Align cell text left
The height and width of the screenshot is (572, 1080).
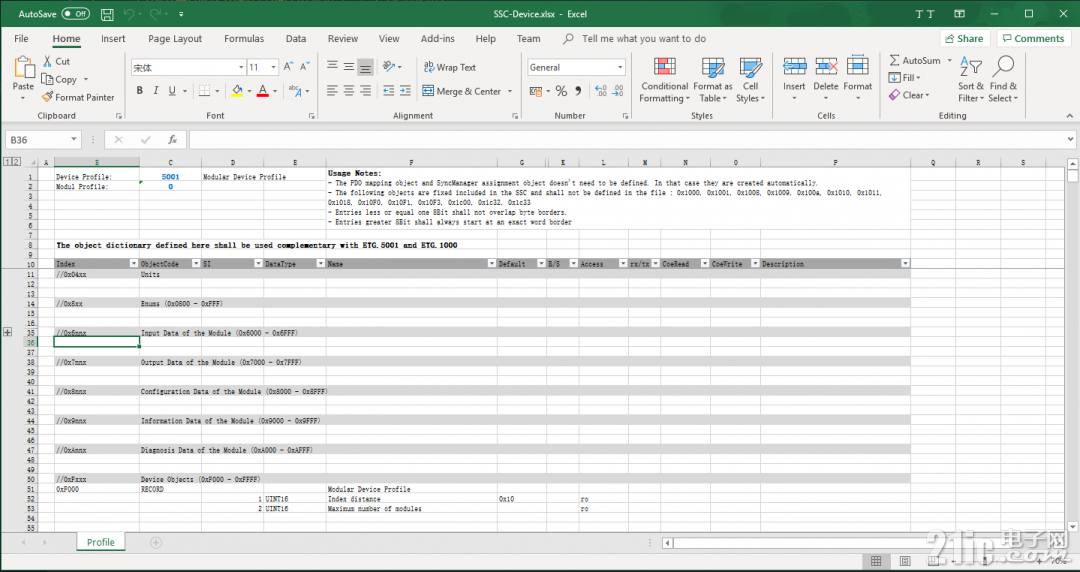[333, 90]
